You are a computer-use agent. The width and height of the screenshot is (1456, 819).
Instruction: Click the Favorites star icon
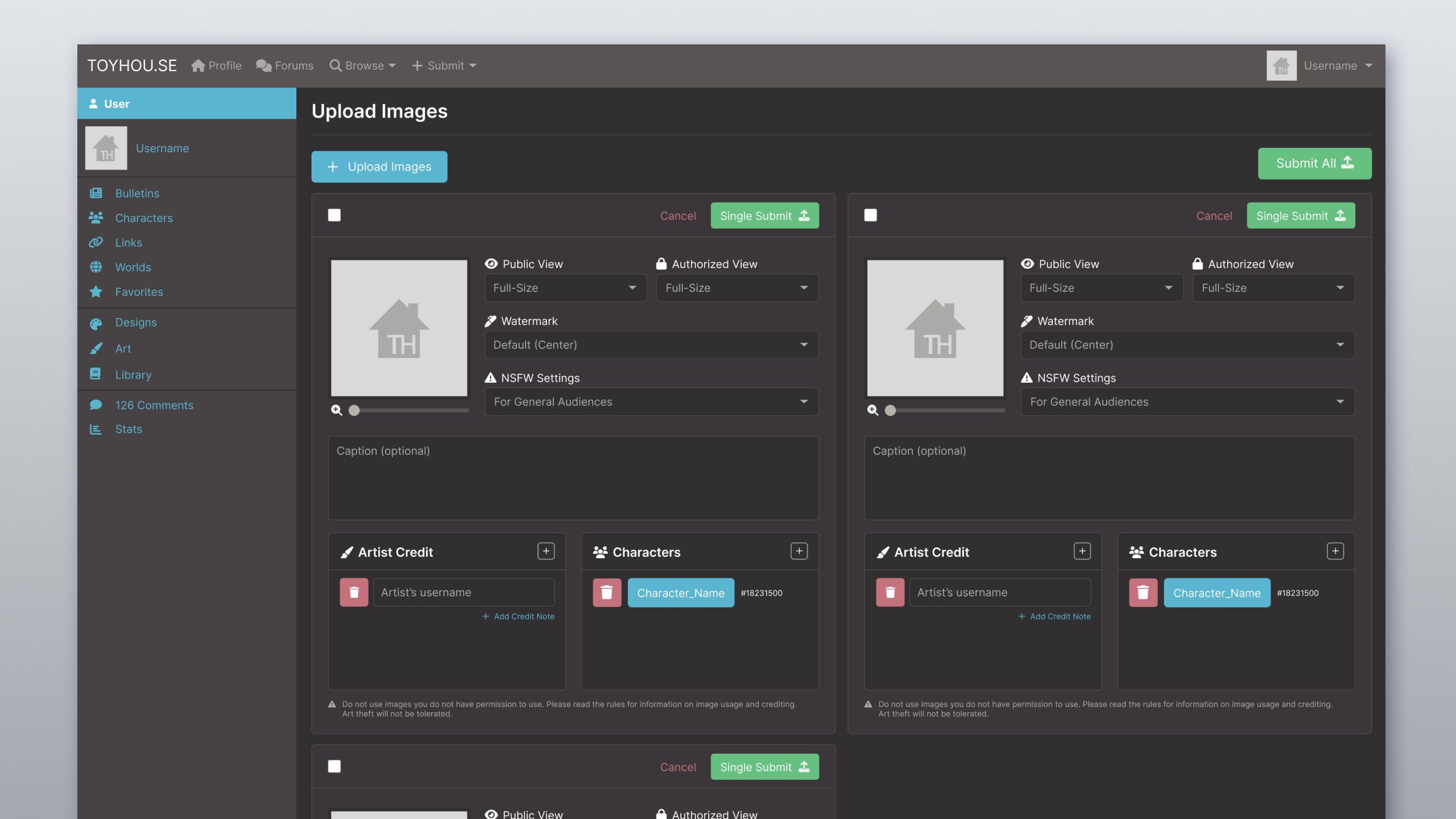pos(96,292)
